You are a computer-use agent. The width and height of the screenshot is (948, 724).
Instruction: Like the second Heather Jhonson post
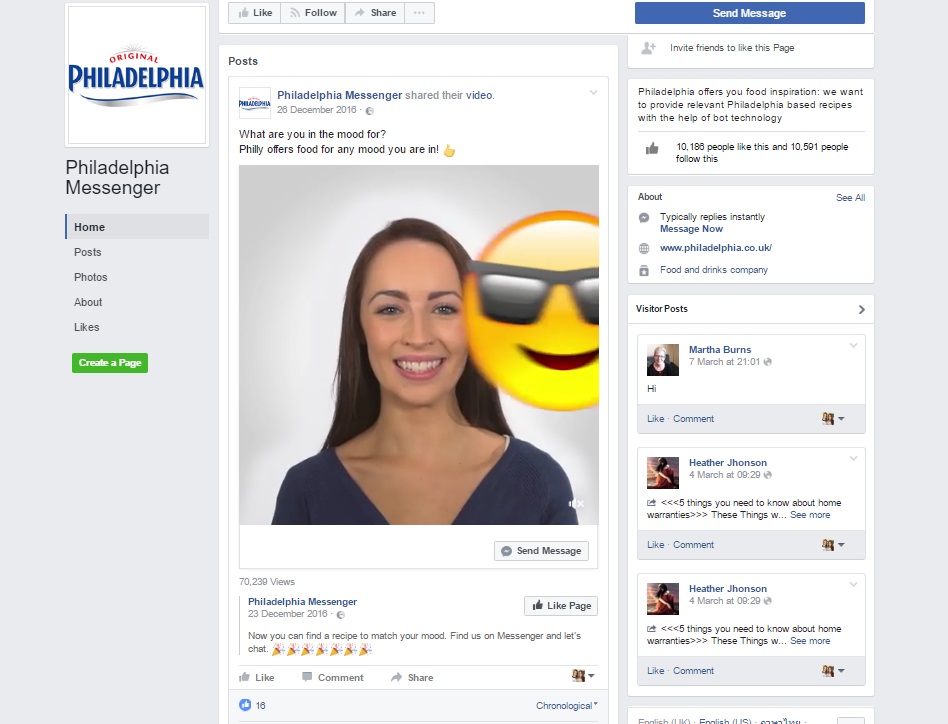coord(655,671)
